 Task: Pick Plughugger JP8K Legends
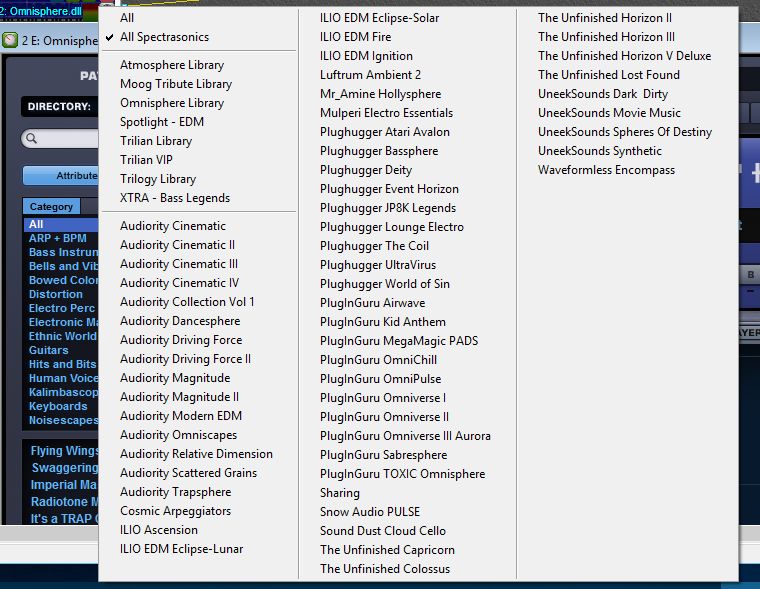(388, 208)
